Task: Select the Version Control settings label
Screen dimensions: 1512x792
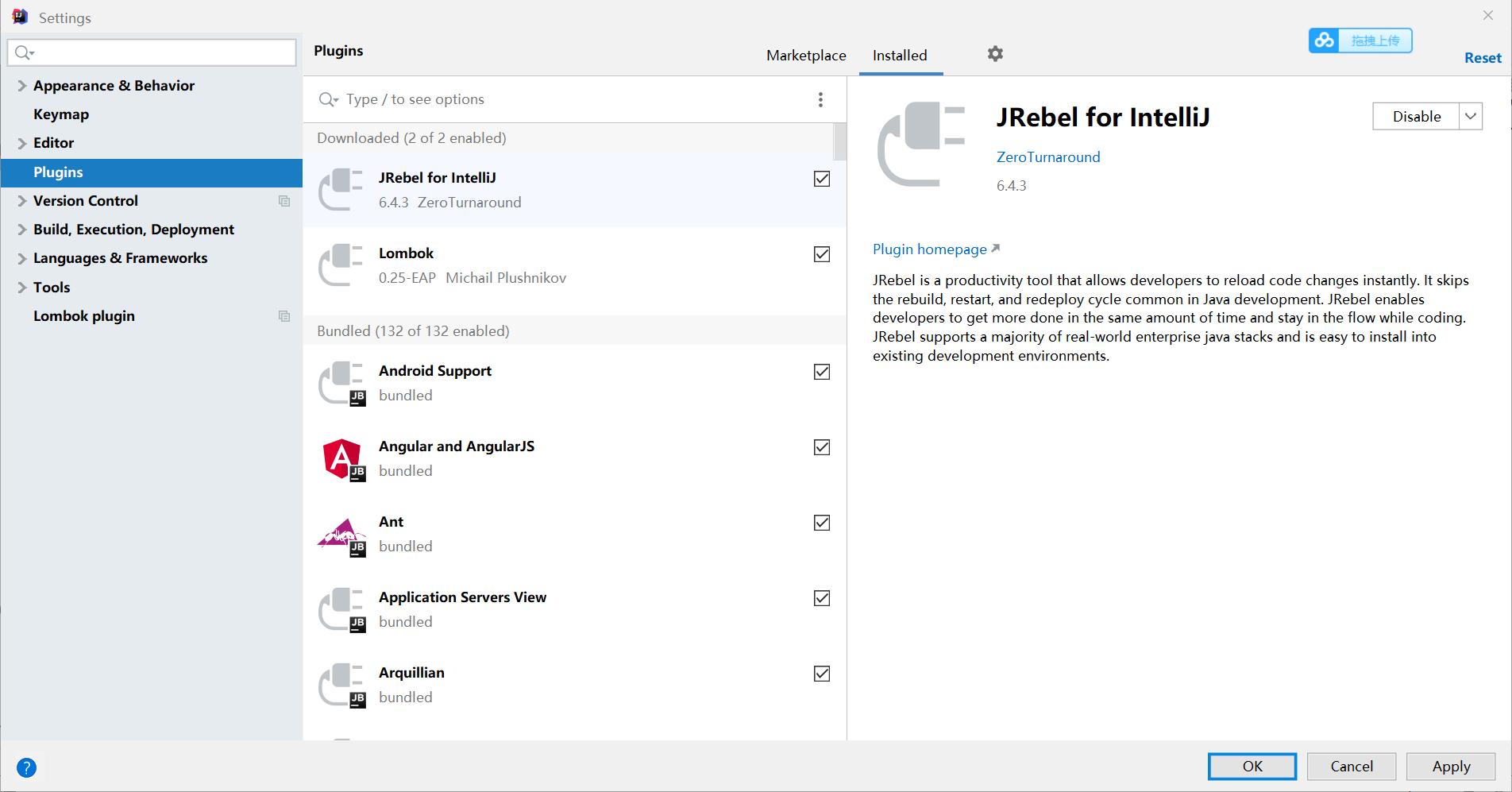Action: (x=86, y=201)
